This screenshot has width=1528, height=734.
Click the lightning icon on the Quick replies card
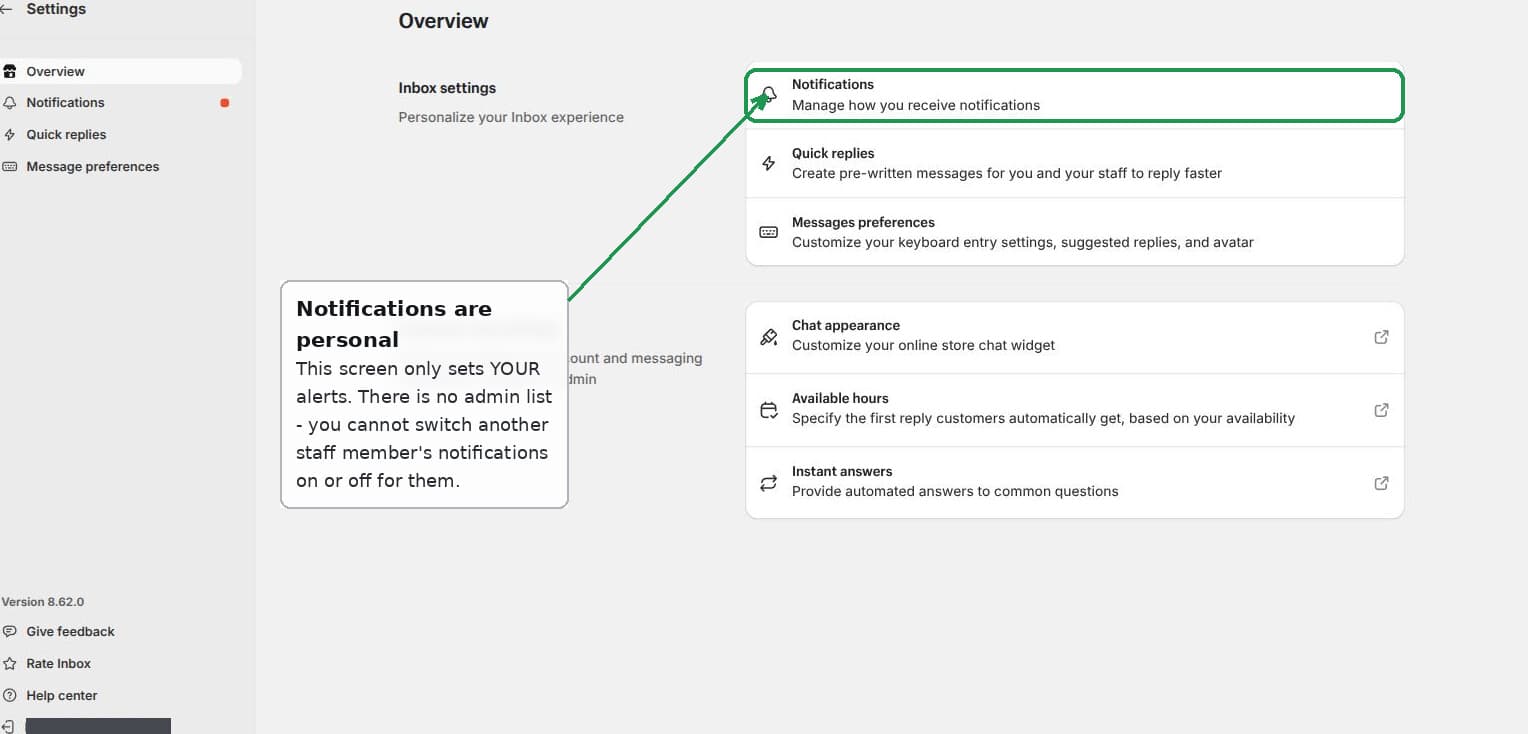point(768,163)
